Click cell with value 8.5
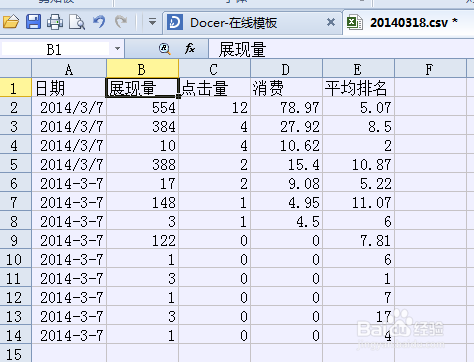The image size is (474, 362). coord(358,126)
